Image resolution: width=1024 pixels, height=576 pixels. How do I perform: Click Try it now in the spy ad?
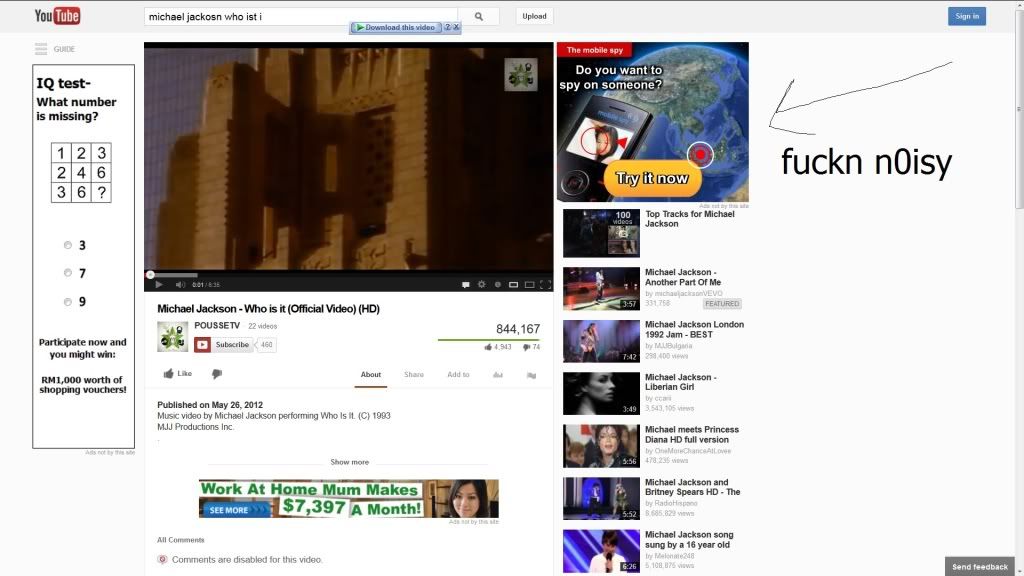coord(652,178)
